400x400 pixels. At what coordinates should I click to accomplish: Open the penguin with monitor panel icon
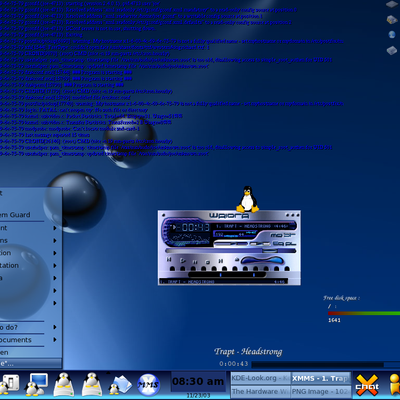tap(37, 384)
